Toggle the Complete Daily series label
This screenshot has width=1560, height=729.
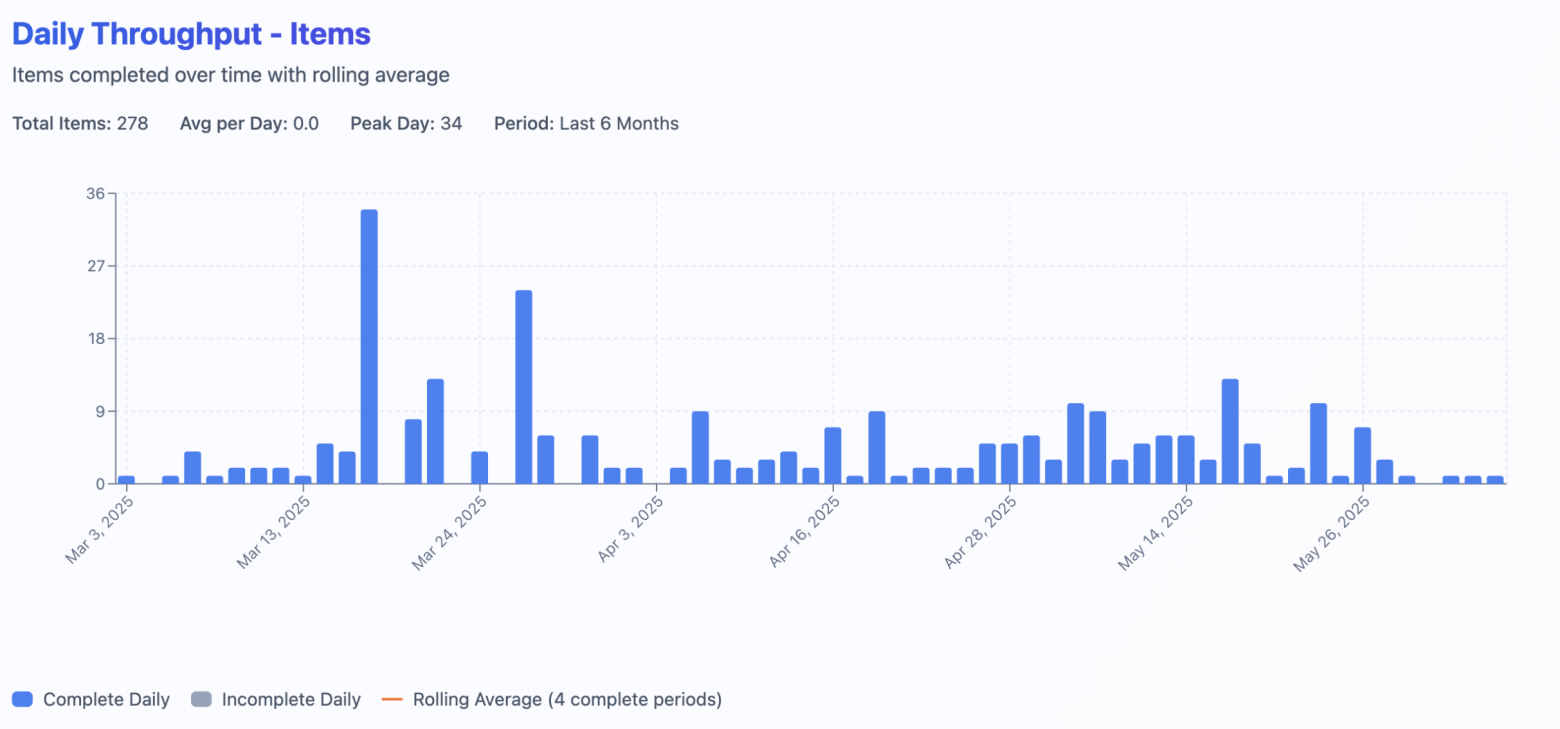tap(106, 700)
